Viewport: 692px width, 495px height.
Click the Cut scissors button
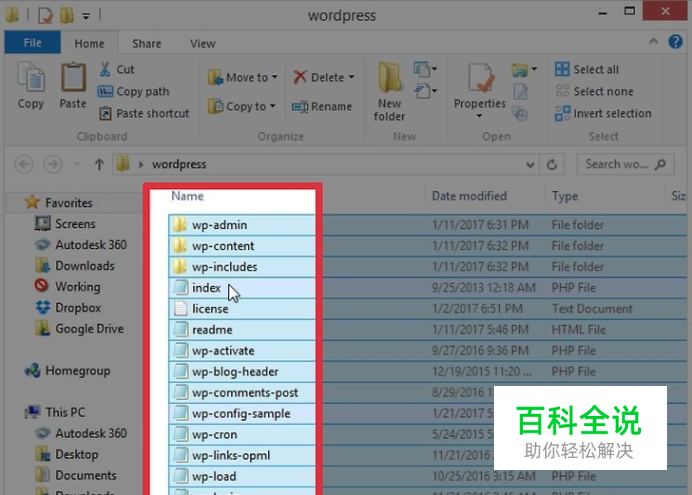click(116, 69)
